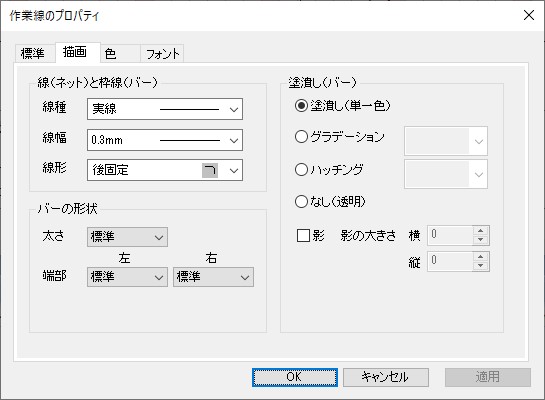
Task: Click the 横 shadow size field
Action: point(450,235)
